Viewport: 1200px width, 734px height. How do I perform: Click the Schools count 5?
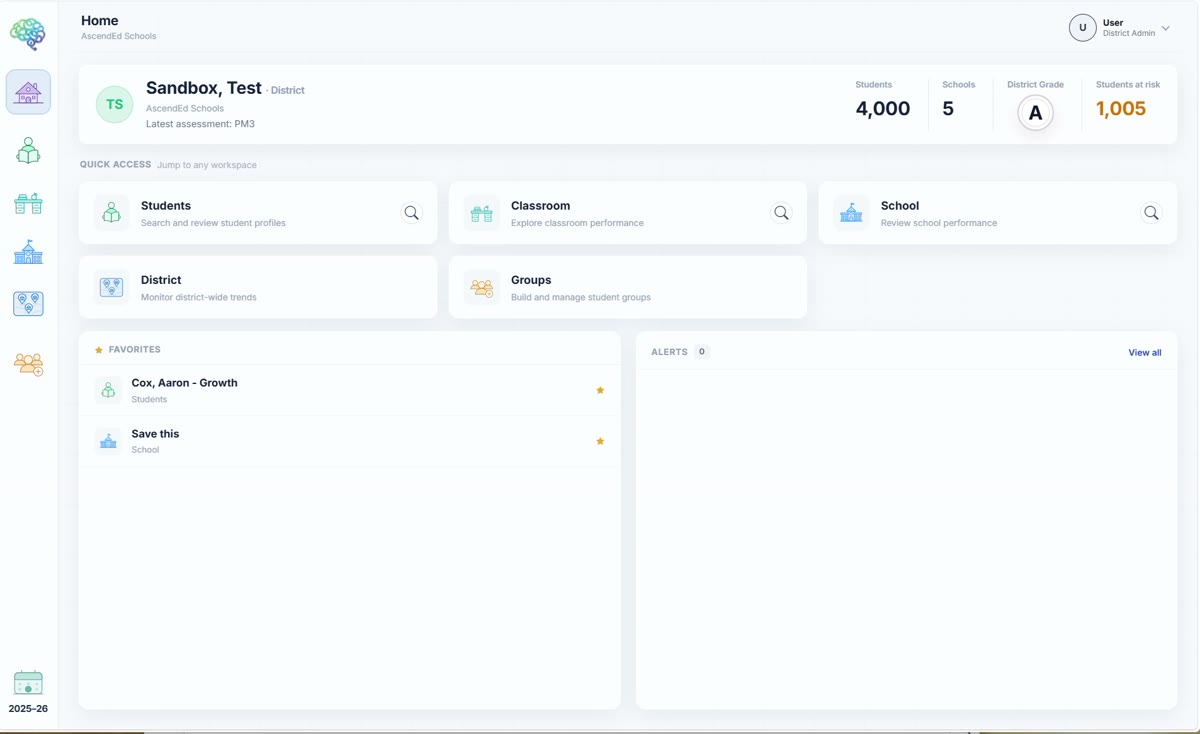[x=948, y=109]
